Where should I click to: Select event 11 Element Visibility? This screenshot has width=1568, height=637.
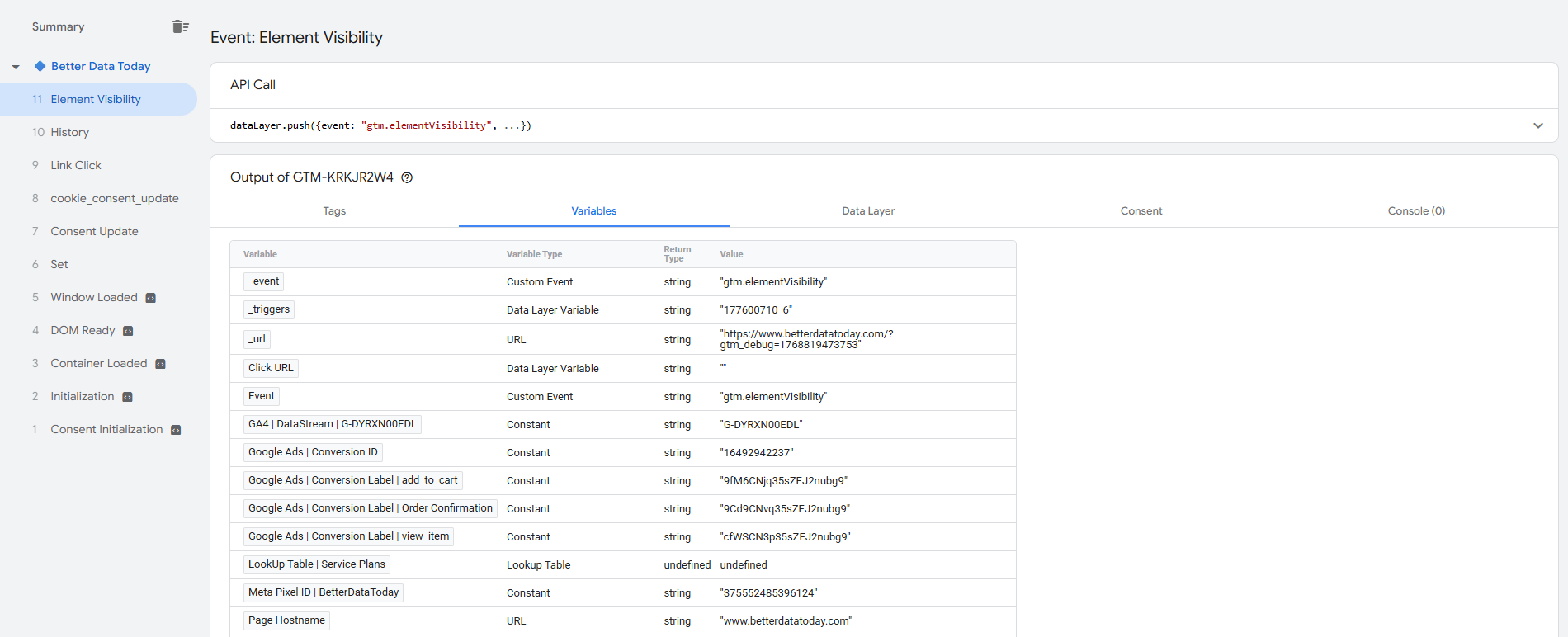click(x=98, y=99)
